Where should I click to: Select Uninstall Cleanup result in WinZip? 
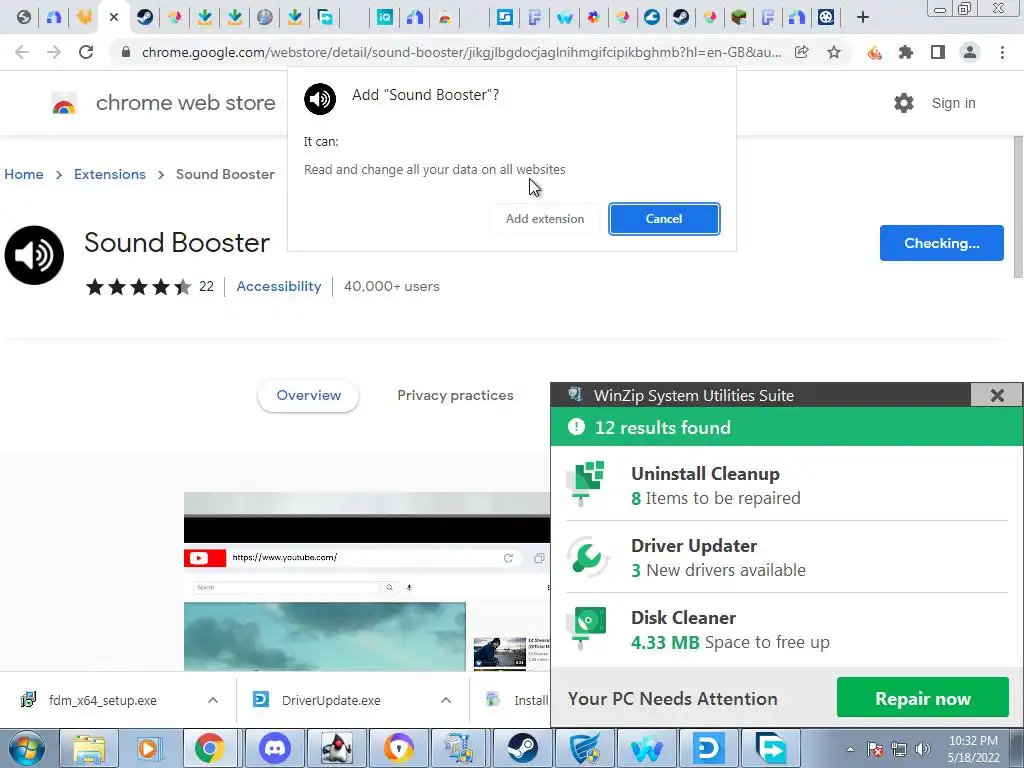[x=787, y=485]
